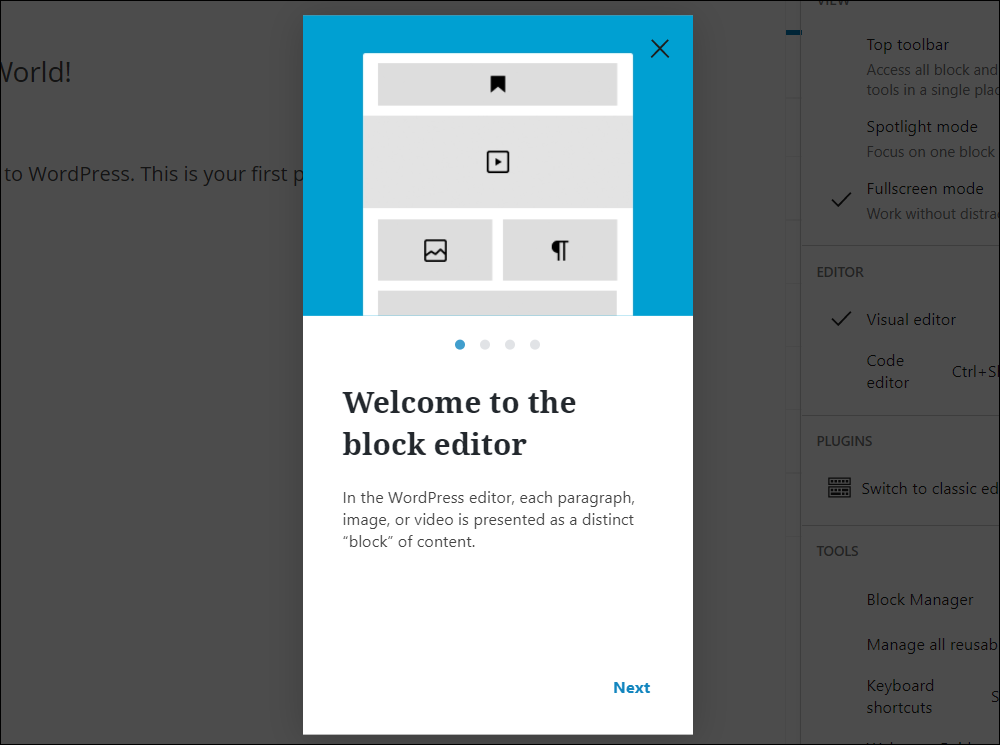The width and height of the screenshot is (1000, 745).
Task: Click the TOOLS section label
Action: click(837, 550)
